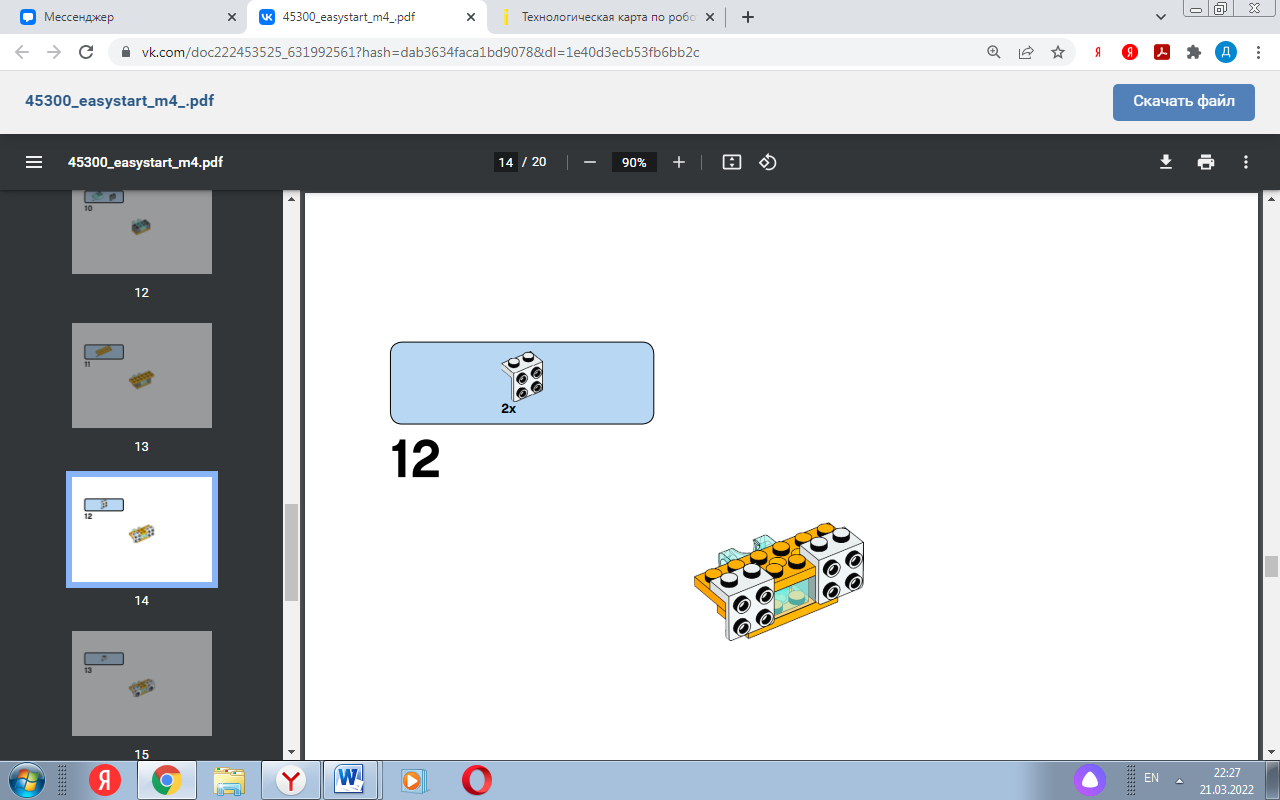Open the page 12 thumbnail
This screenshot has width=1280, height=800.
click(x=142, y=233)
